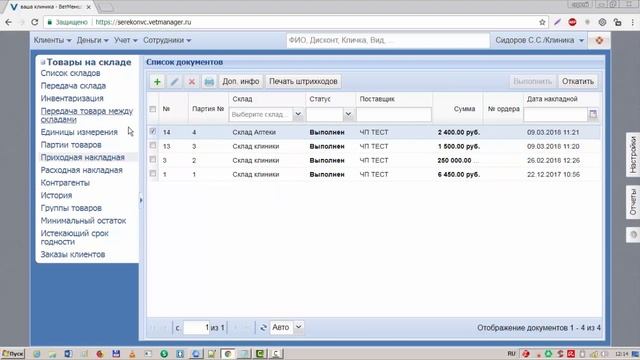This screenshot has width=640, height=360.
Task: Delete the selected document with the red X
Action: coord(191,82)
